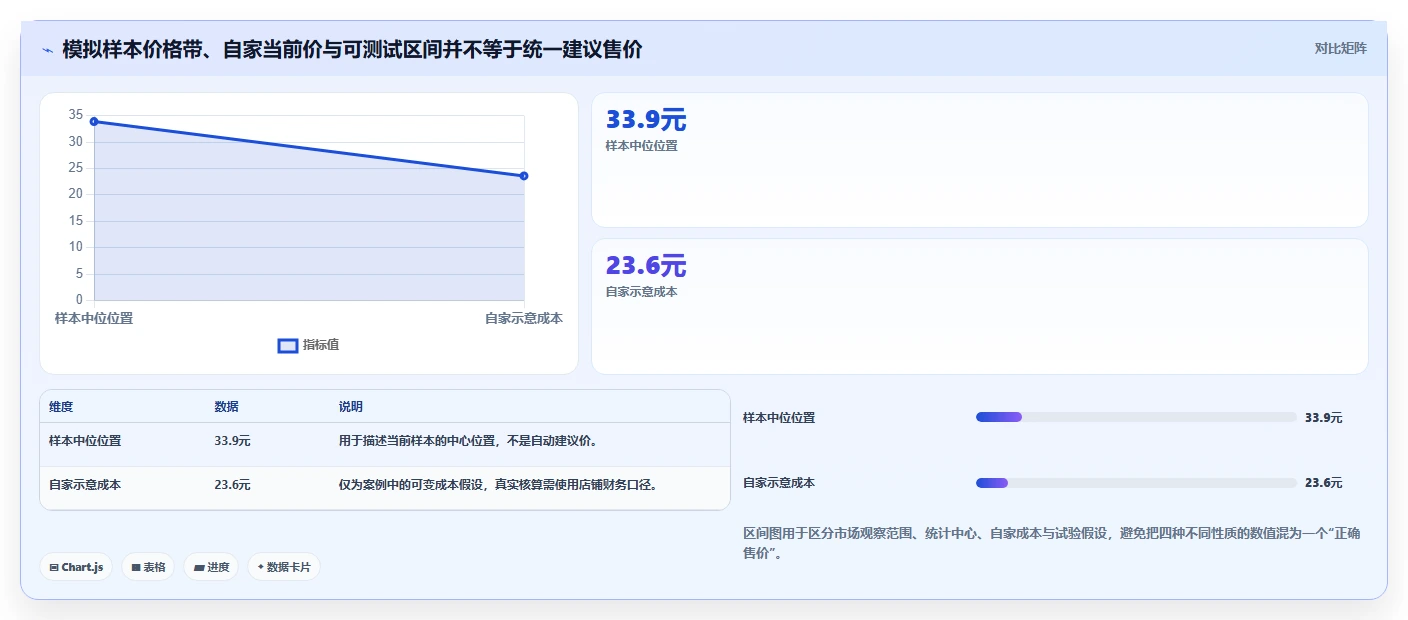1408x620 pixels.
Task: Click the 说明 table column header
Action: click(351, 407)
